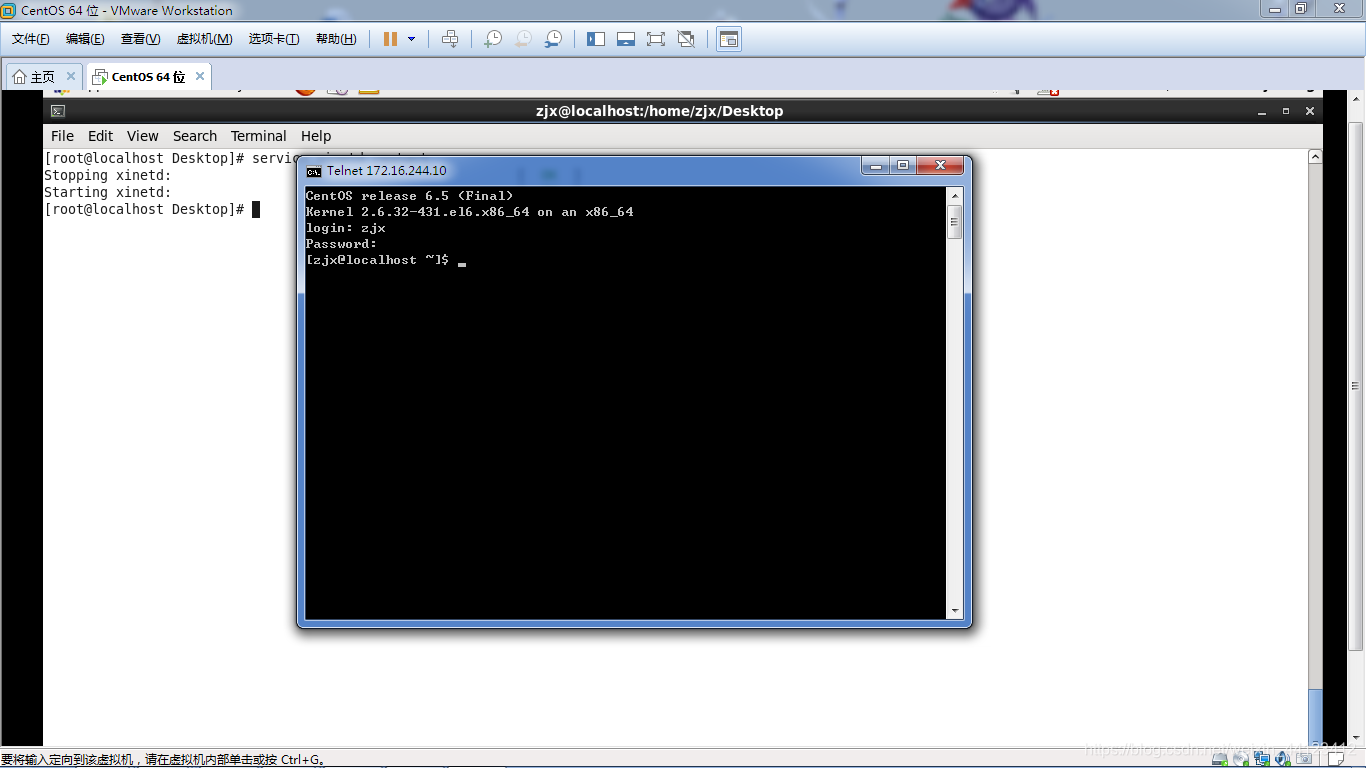Click the Telnet scrollbar up arrow
1366x768 pixels.
click(955, 196)
